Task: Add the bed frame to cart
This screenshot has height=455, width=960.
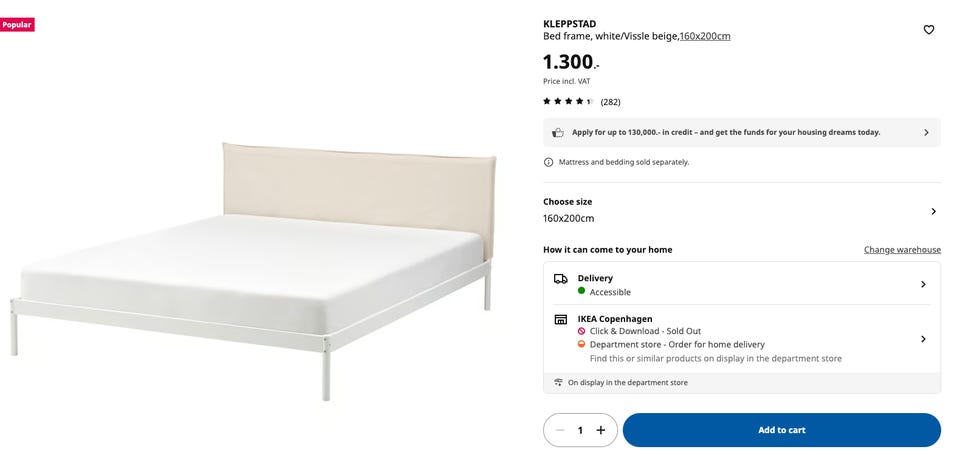Action: 782,430
